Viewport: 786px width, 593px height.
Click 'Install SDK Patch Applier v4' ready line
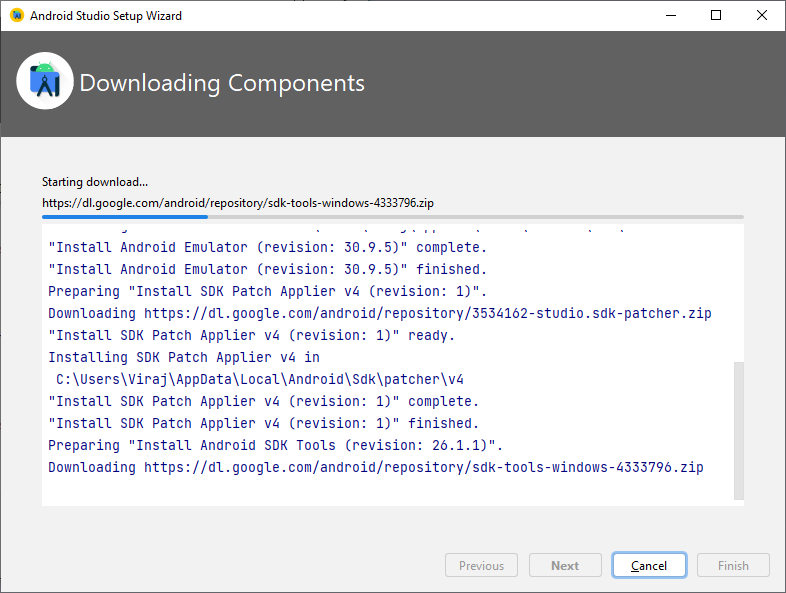click(x=251, y=335)
